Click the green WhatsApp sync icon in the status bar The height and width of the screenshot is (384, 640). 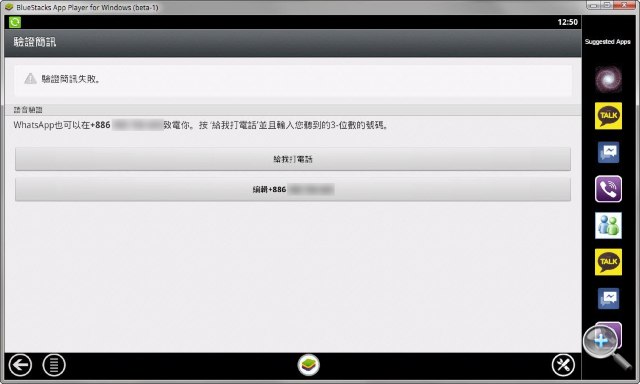15,22
